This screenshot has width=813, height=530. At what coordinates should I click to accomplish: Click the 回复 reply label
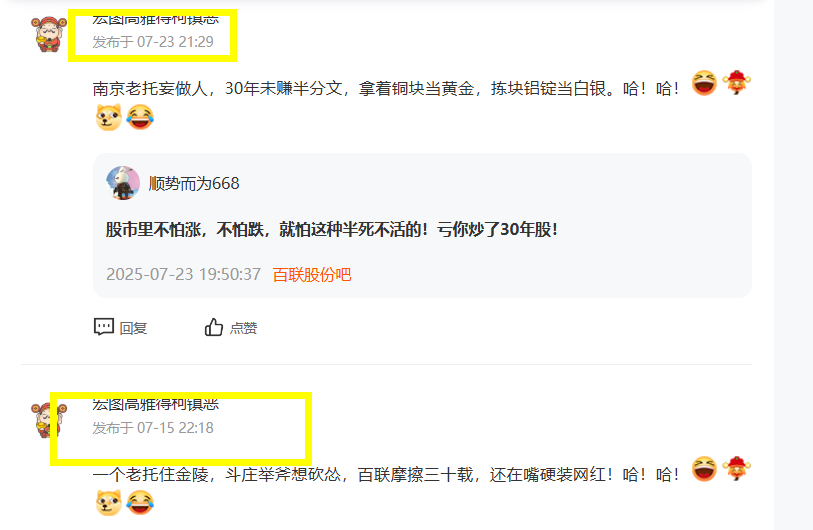pyautogui.click(x=133, y=328)
